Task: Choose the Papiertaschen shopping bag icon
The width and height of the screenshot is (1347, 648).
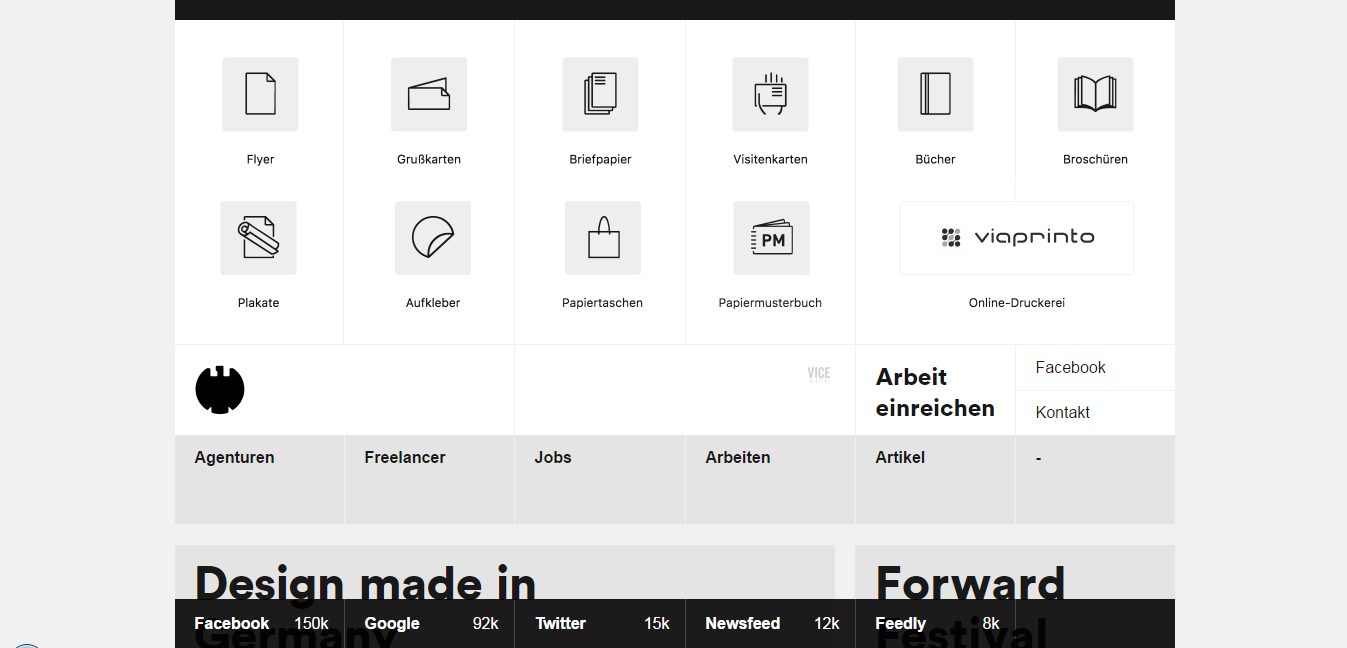Action: (x=603, y=238)
